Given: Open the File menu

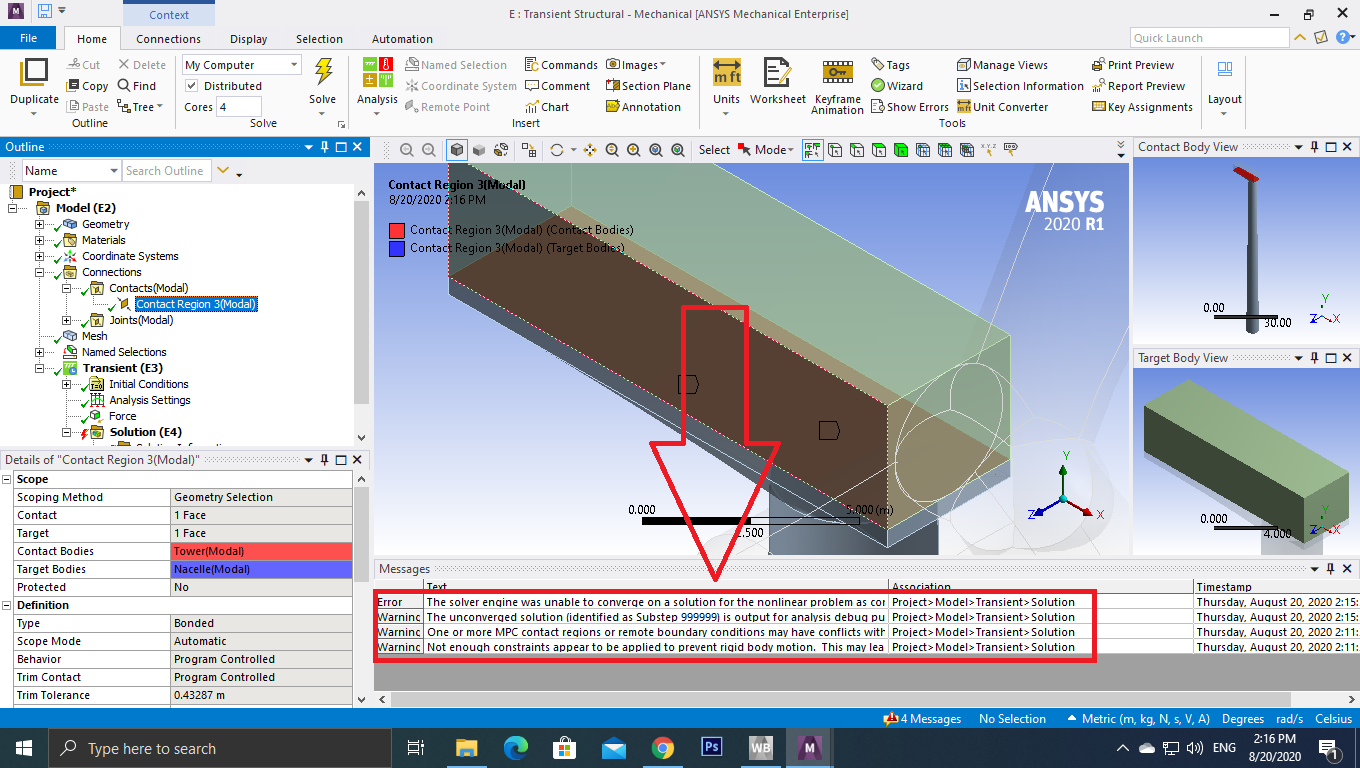Looking at the screenshot, I should (28, 38).
